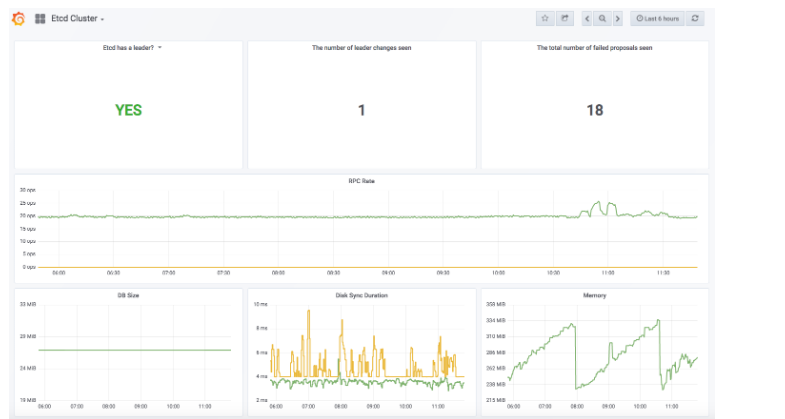Shift time range backward with left arrow
This screenshot has width=785, height=419.
pyautogui.click(x=587, y=19)
